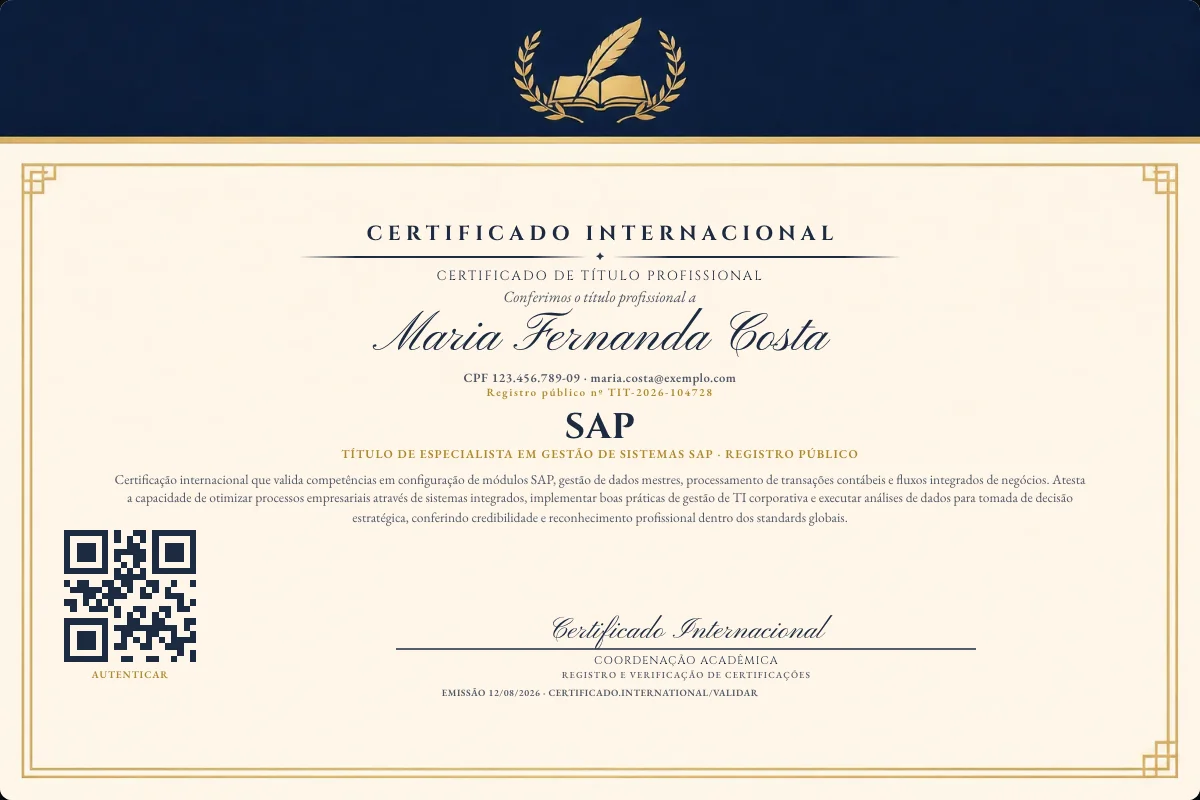1200x800 pixels.
Task: Click the golden quill and book emblem
Action: pyautogui.click(x=600, y=70)
